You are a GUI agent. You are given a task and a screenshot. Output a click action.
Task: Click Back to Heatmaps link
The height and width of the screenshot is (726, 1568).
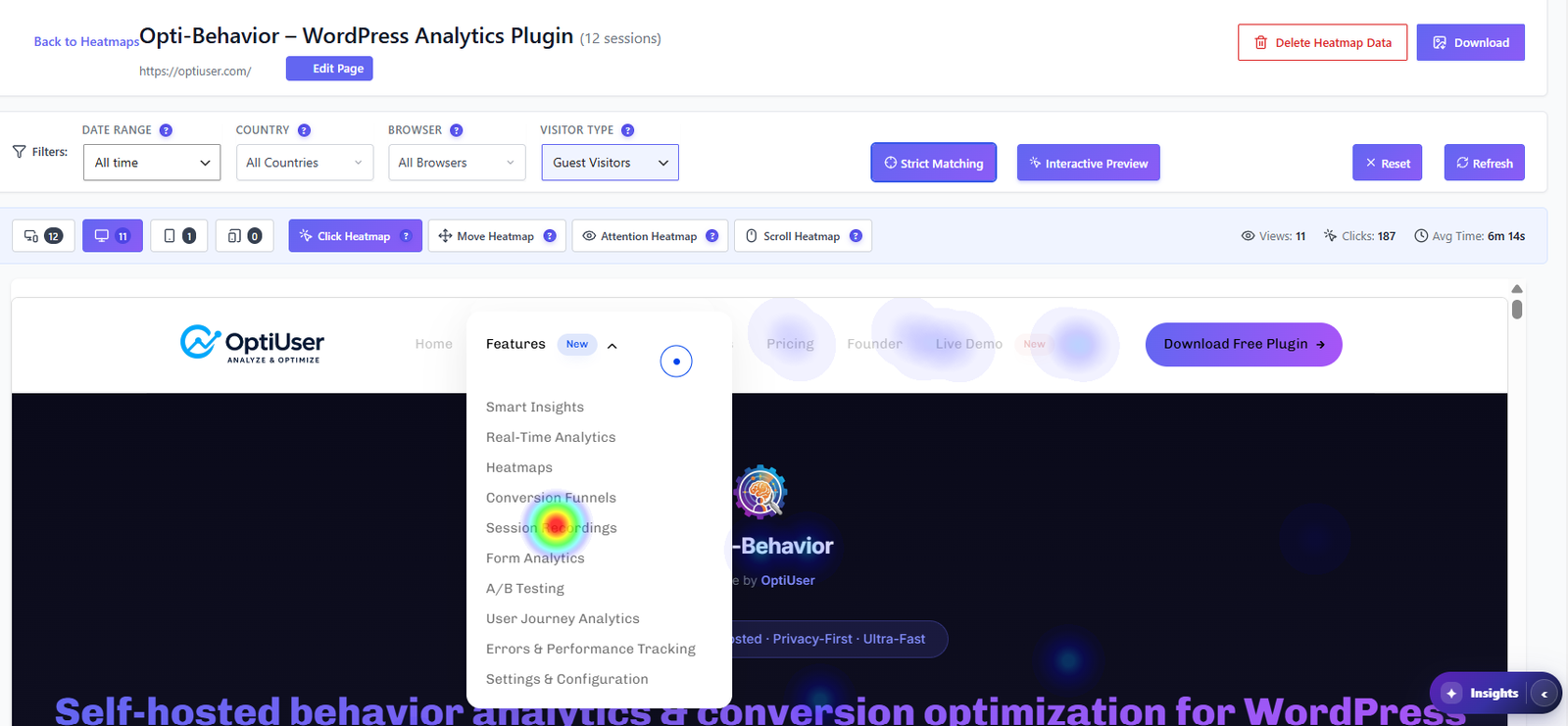[x=86, y=41]
